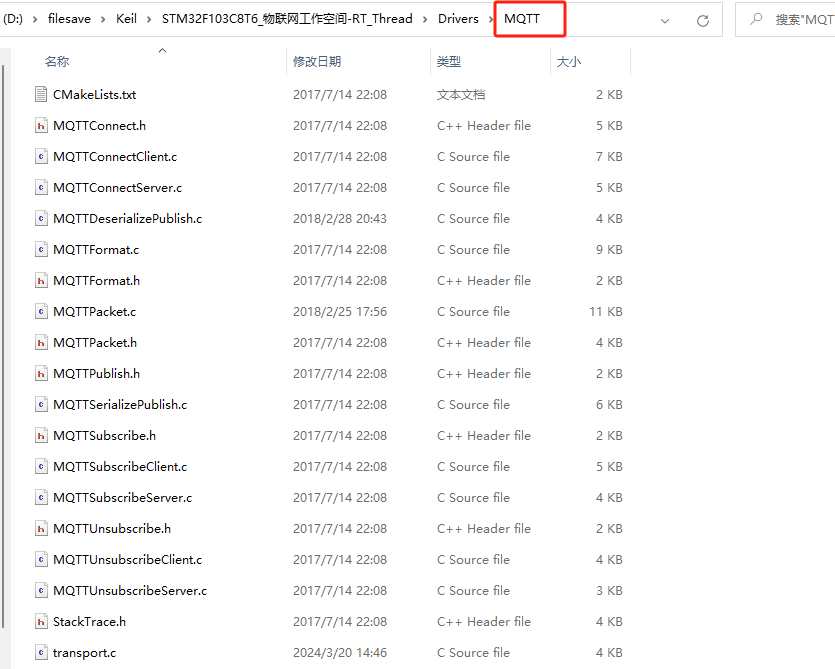Screen dimensions: 835x669
Task: Select the file name MQTTConnectServer.c
Action: (x=117, y=187)
